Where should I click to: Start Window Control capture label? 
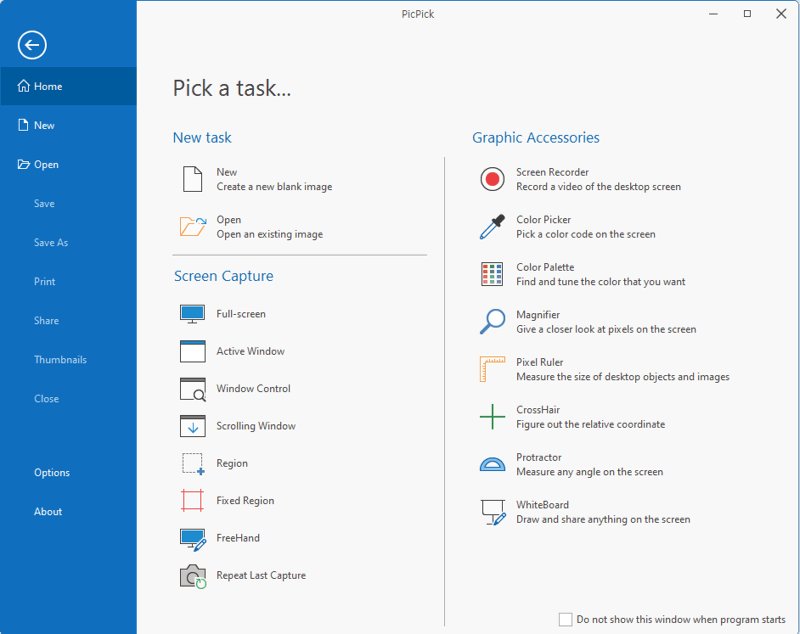coord(253,389)
